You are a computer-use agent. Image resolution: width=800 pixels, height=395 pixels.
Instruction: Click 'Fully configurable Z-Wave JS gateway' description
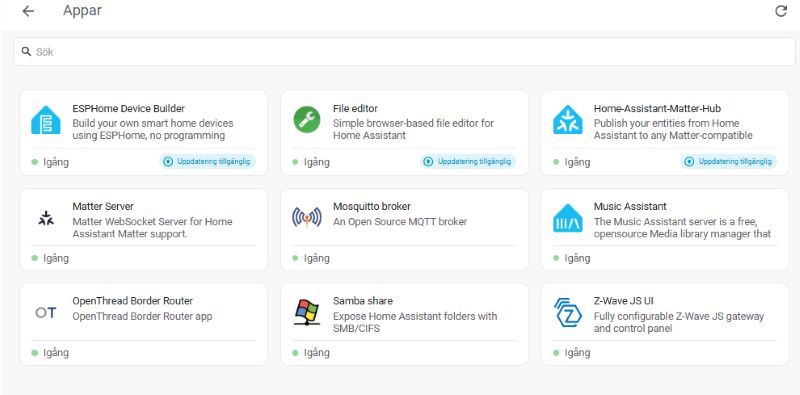679,322
